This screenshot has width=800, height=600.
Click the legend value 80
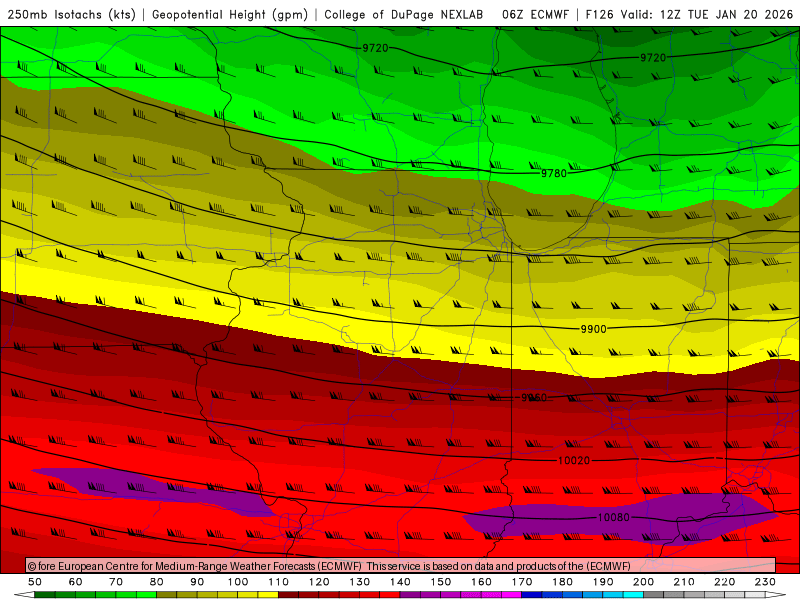[157, 582]
